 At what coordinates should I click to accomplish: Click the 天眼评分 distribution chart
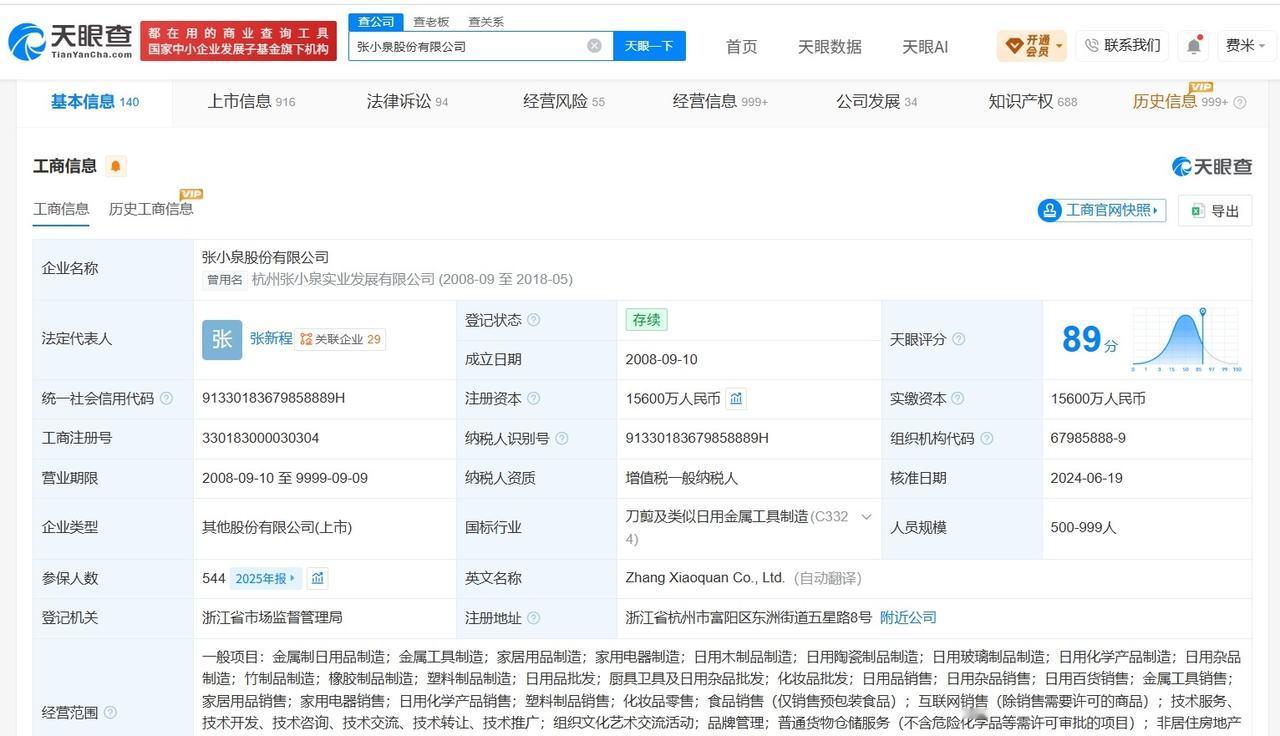[x=1186, y=340]
